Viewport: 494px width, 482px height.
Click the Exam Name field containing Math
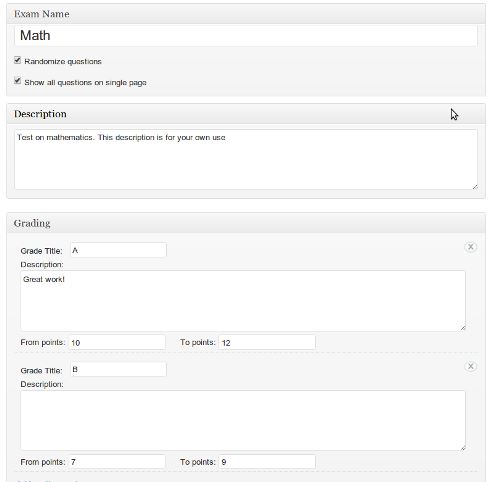point(246,36)
